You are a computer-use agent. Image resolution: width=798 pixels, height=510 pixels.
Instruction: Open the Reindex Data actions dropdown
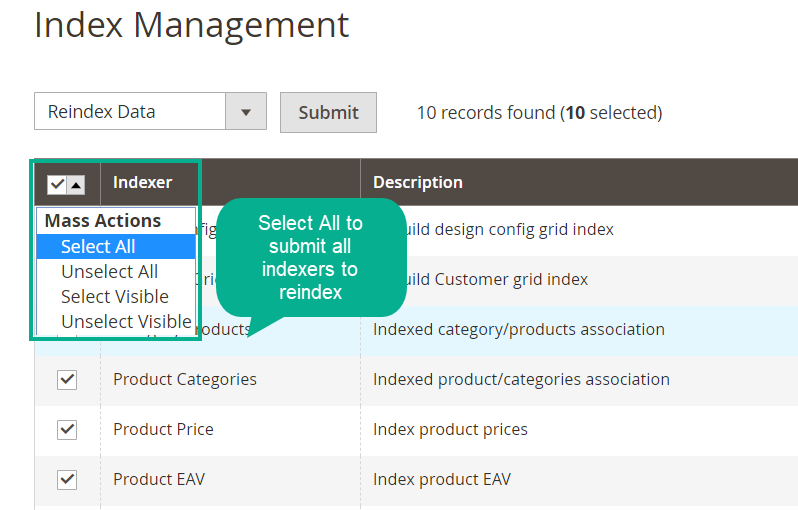point(130,112)
